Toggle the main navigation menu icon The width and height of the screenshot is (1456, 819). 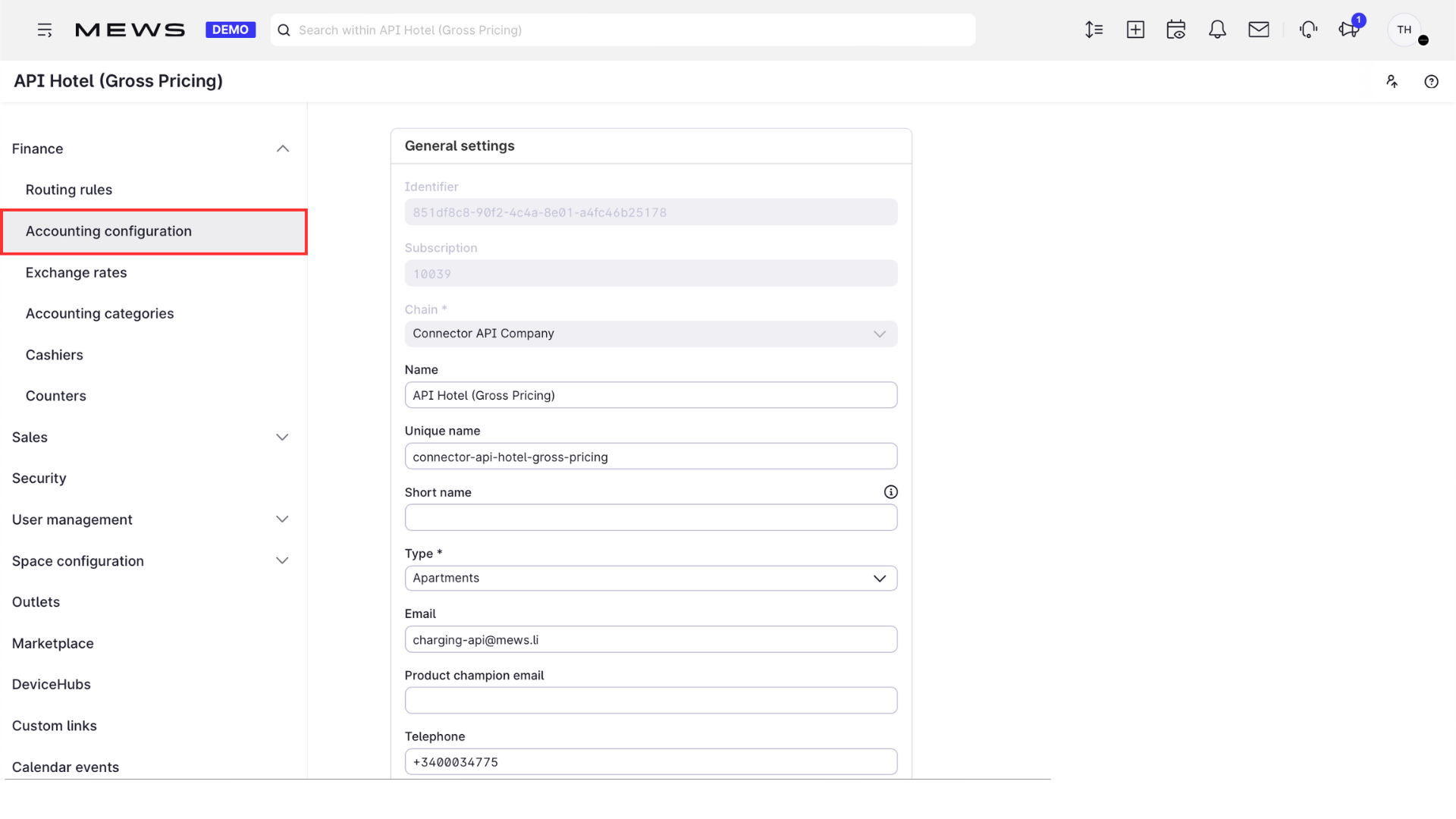[x=45, y=30]
